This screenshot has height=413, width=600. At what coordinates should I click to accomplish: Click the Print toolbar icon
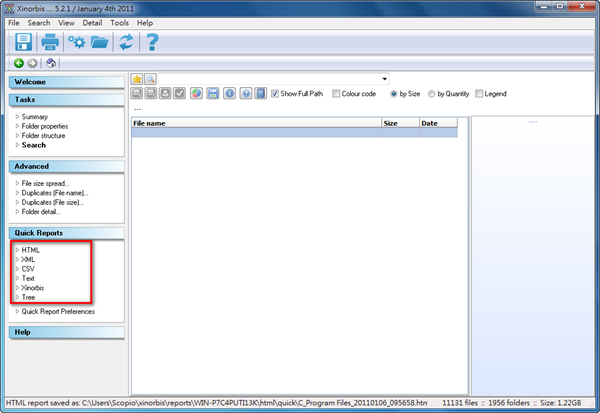(x=50, y=42)
